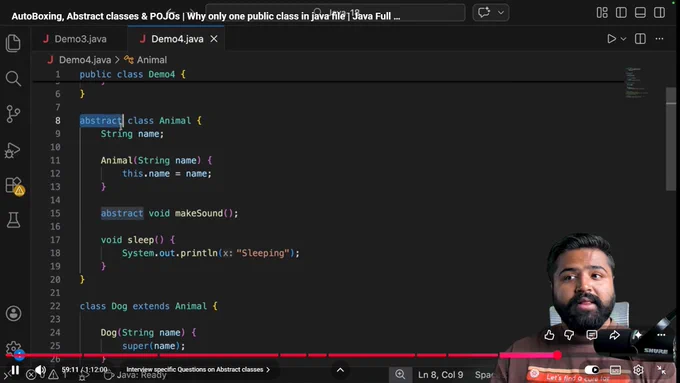This screenshot has height=383, width=680.
Task: Click the zoom magnifier in status bar
Action: 400,374
